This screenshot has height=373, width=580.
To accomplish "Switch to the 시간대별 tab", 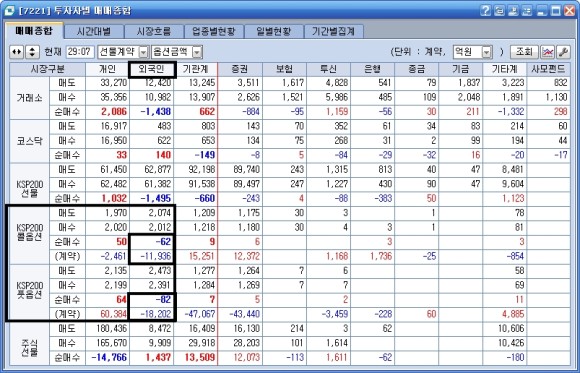I will pyautogui.click(x=94, y=31).
